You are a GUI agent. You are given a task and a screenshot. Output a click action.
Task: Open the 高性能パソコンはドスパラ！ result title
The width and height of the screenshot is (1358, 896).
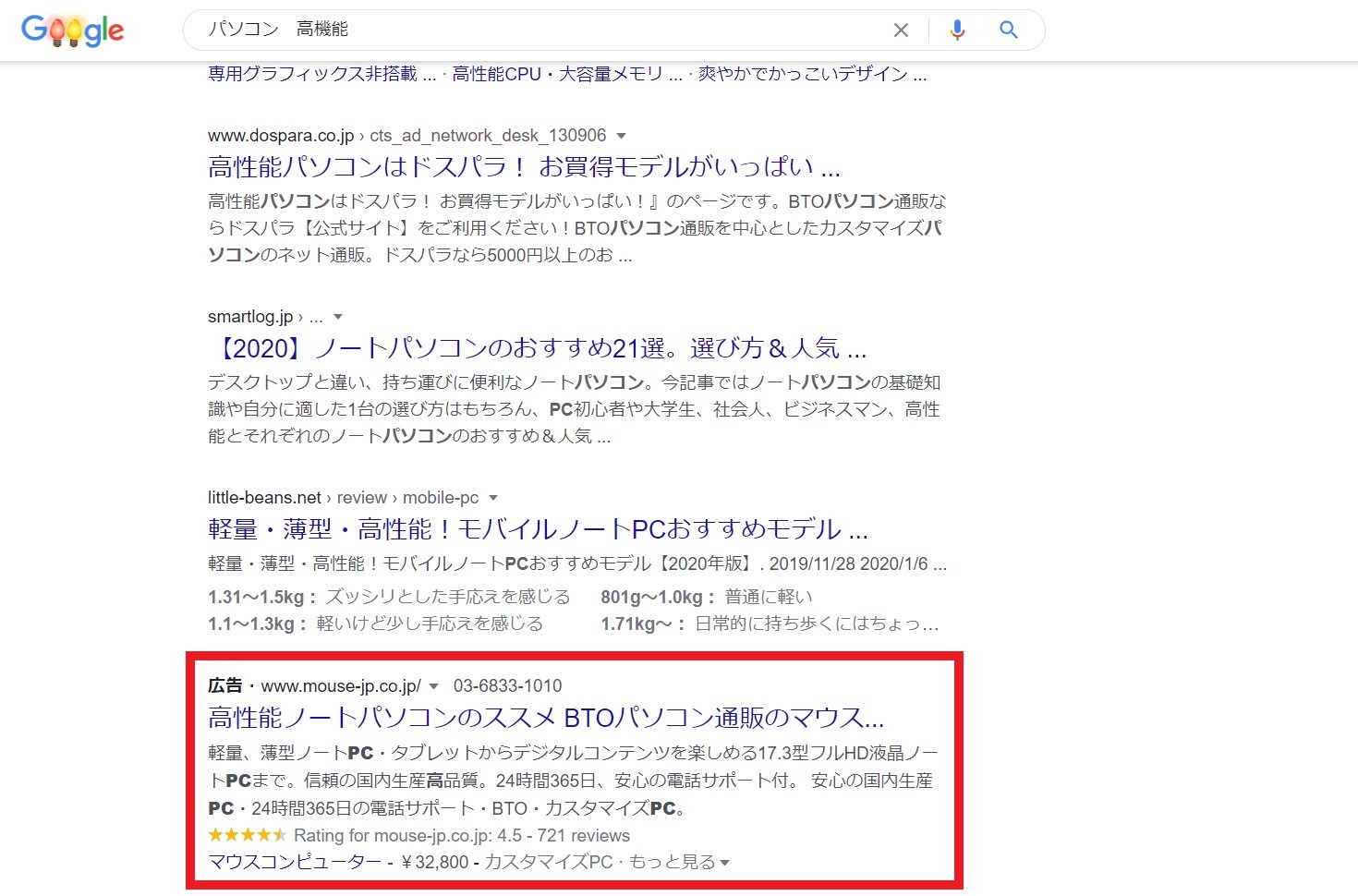(x=524, y=167)
